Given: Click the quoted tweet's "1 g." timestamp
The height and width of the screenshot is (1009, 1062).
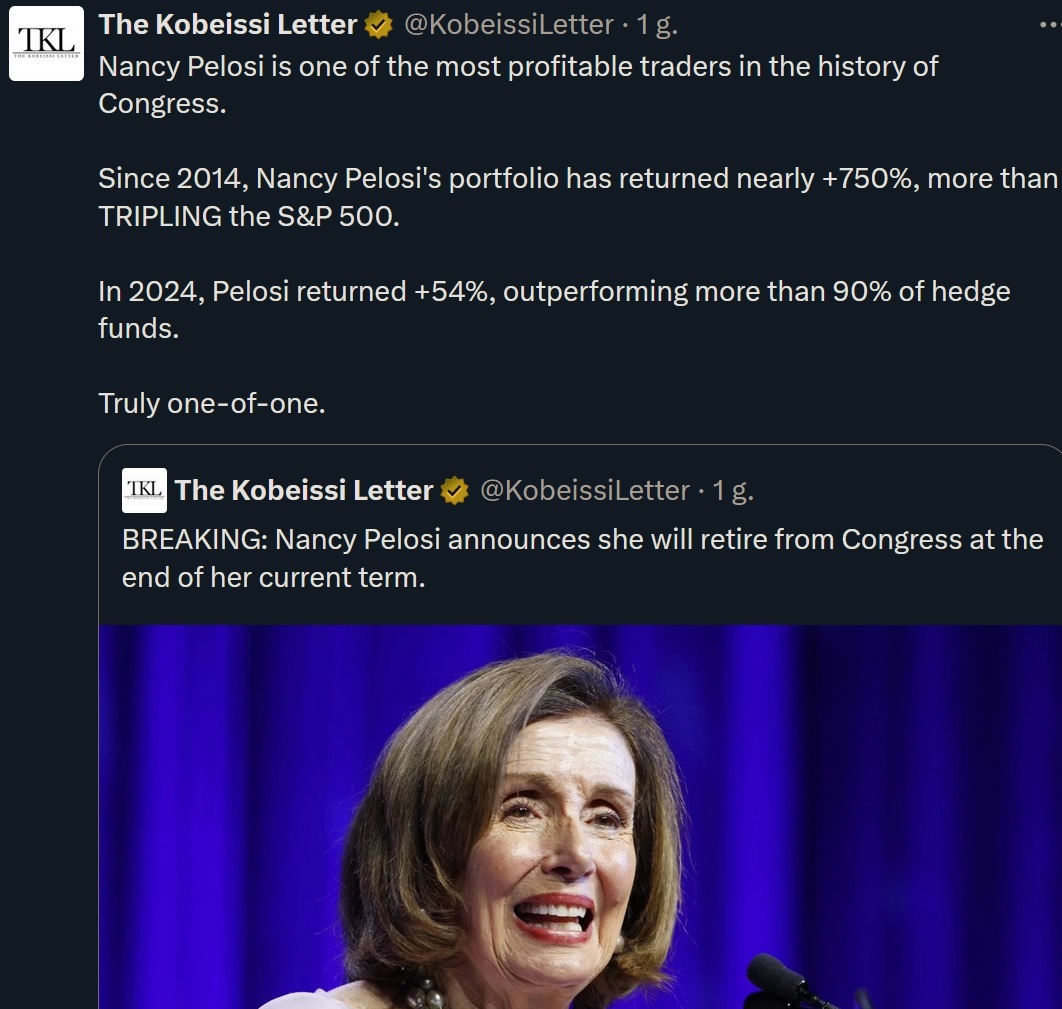Looking at the screenshot, I should (x=733, y=490).
